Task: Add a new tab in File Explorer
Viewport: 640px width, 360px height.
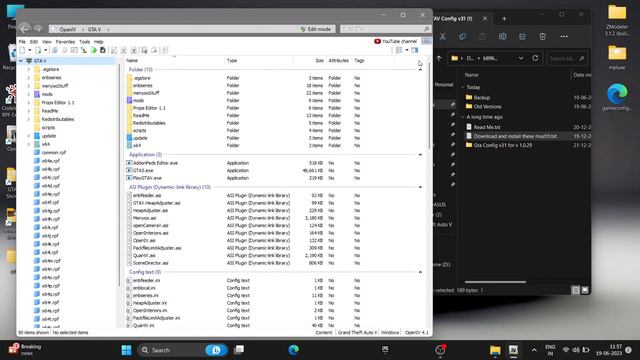Action: pos(504,18)
